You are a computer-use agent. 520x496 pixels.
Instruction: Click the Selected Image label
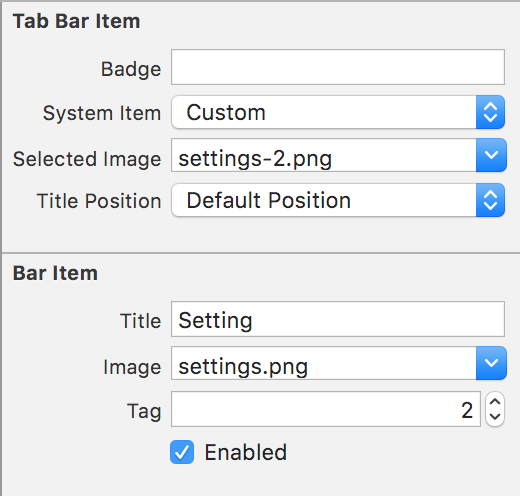[x=87, y=159]
